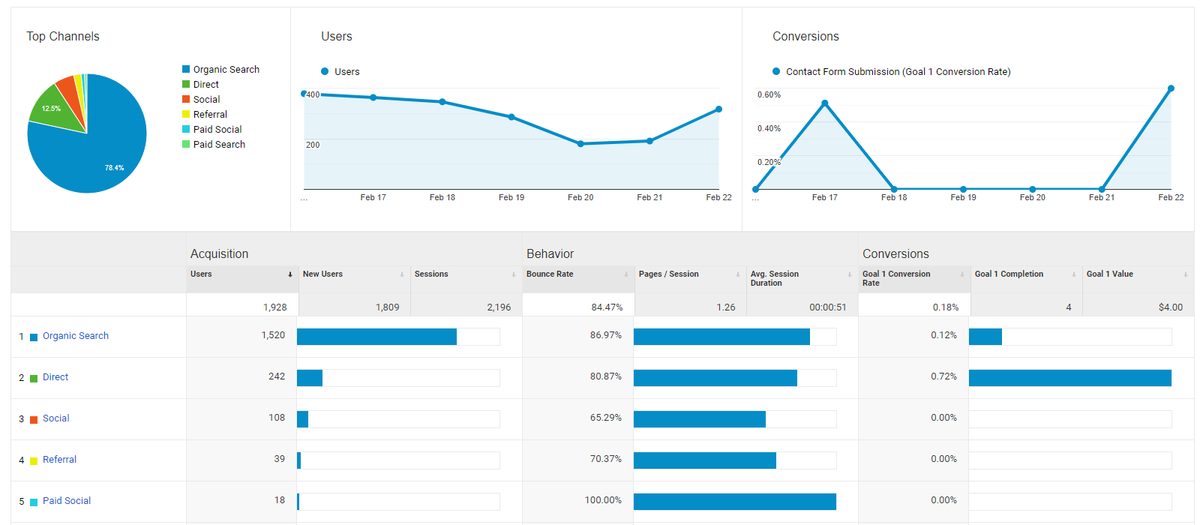Click the 86.97% bounce rate value
Viewport: 1200px width, 525px height.
(x=606, y=336)
